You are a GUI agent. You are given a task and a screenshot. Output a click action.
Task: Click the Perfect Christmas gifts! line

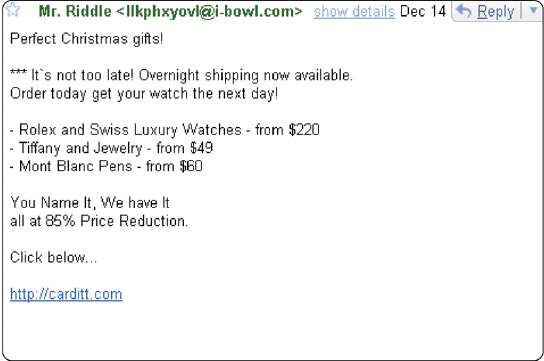[87, 39]
